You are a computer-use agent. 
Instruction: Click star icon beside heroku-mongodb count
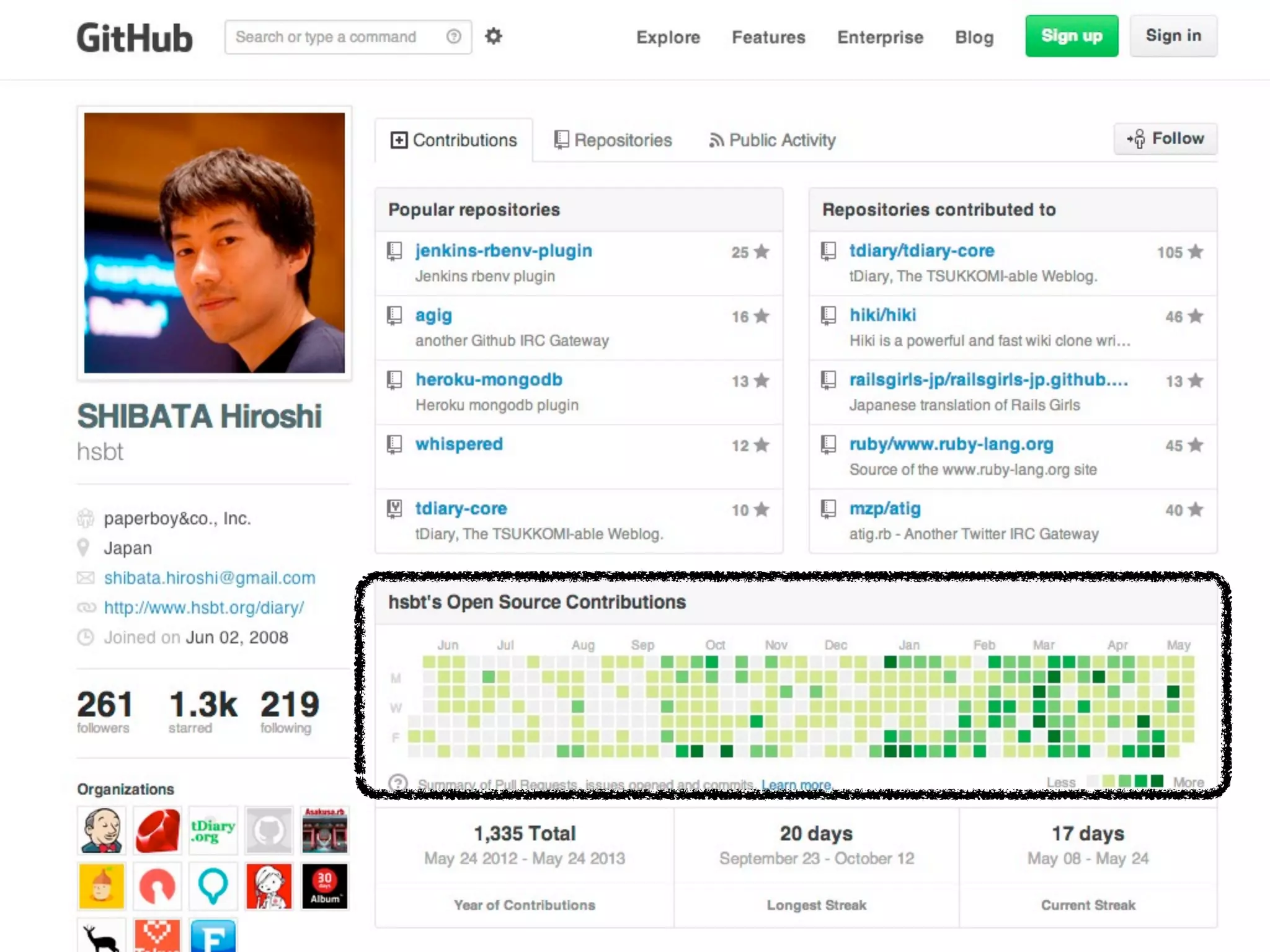[762, 381]
